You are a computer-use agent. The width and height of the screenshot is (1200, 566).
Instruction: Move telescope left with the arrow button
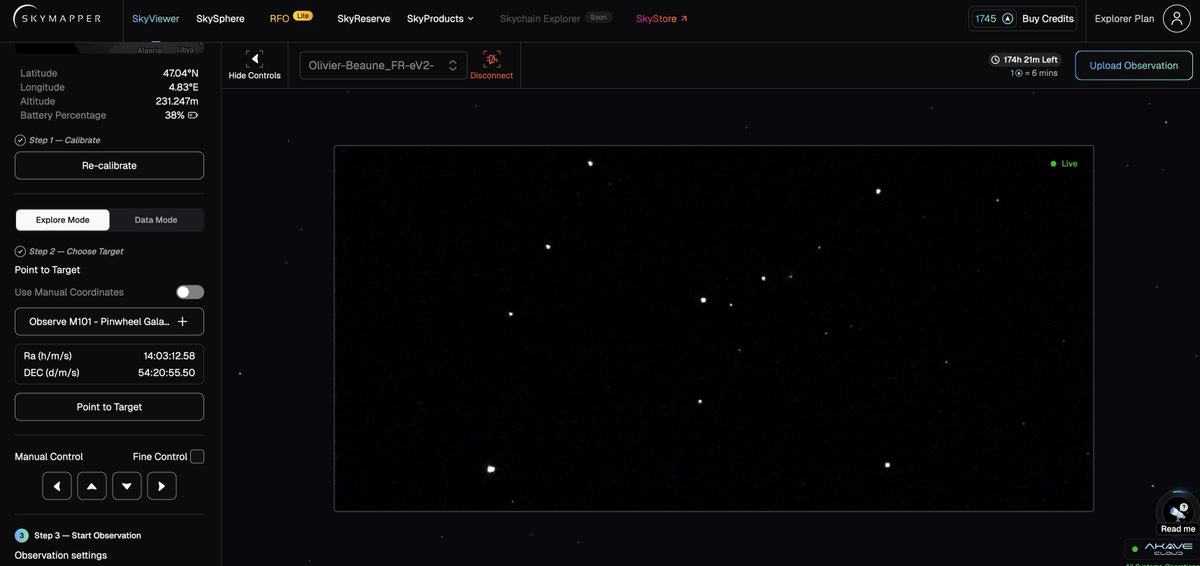(x=57, y=486)
